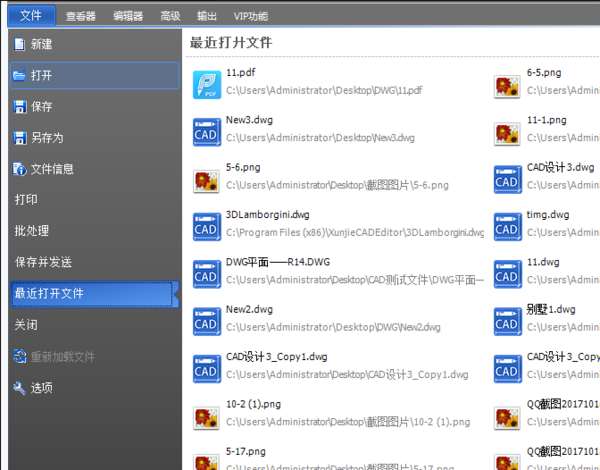The height and width of the screenshot is (470, 600).
Task: Click the 文件信息 info icon
Action: click(x=20, y=169)
